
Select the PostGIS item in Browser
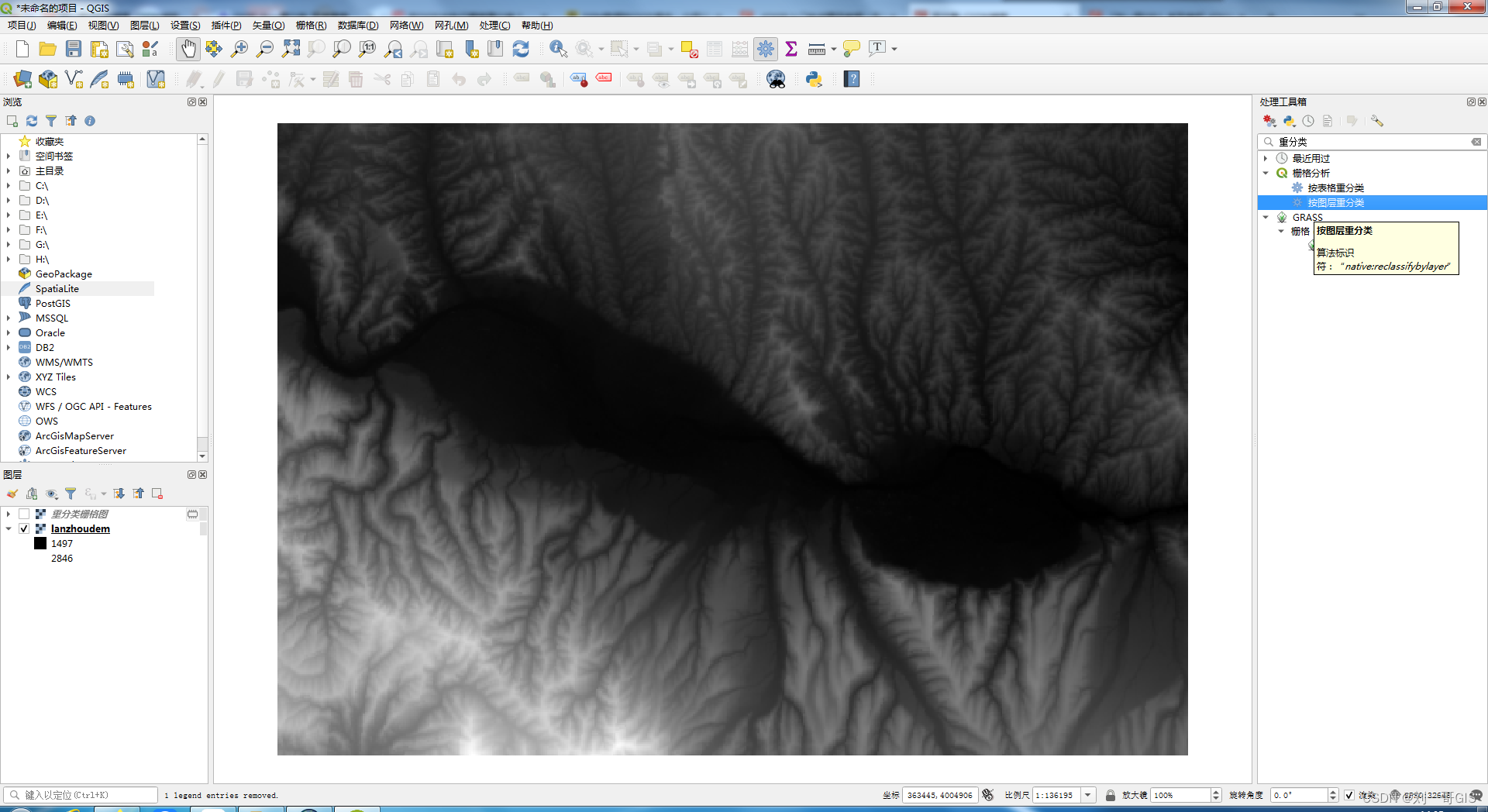pos(53,304)
